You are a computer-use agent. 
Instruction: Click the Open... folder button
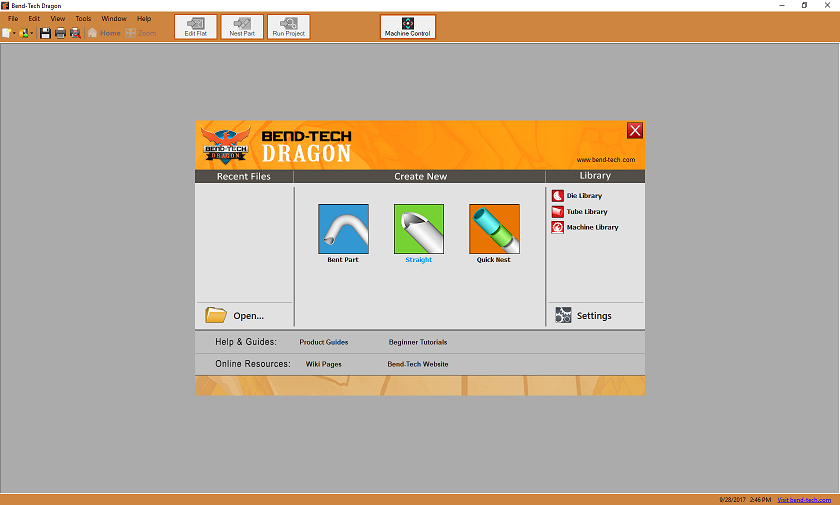[x=235, y=315]
